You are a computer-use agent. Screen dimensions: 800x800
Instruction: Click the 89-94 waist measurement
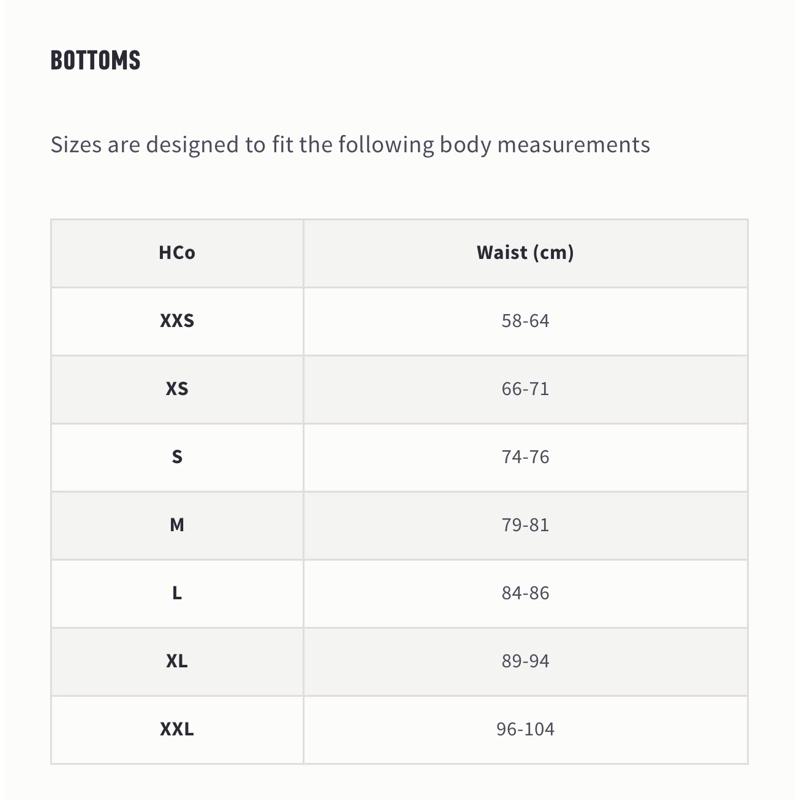click(525, 661)
